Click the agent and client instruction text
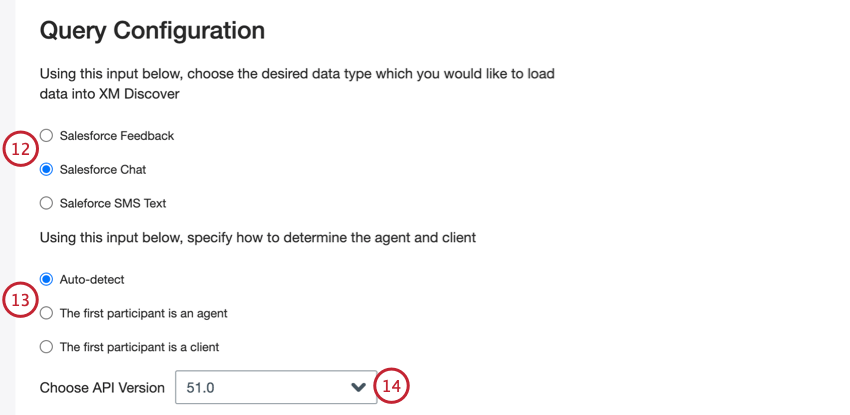 click(x=257, y=237)
